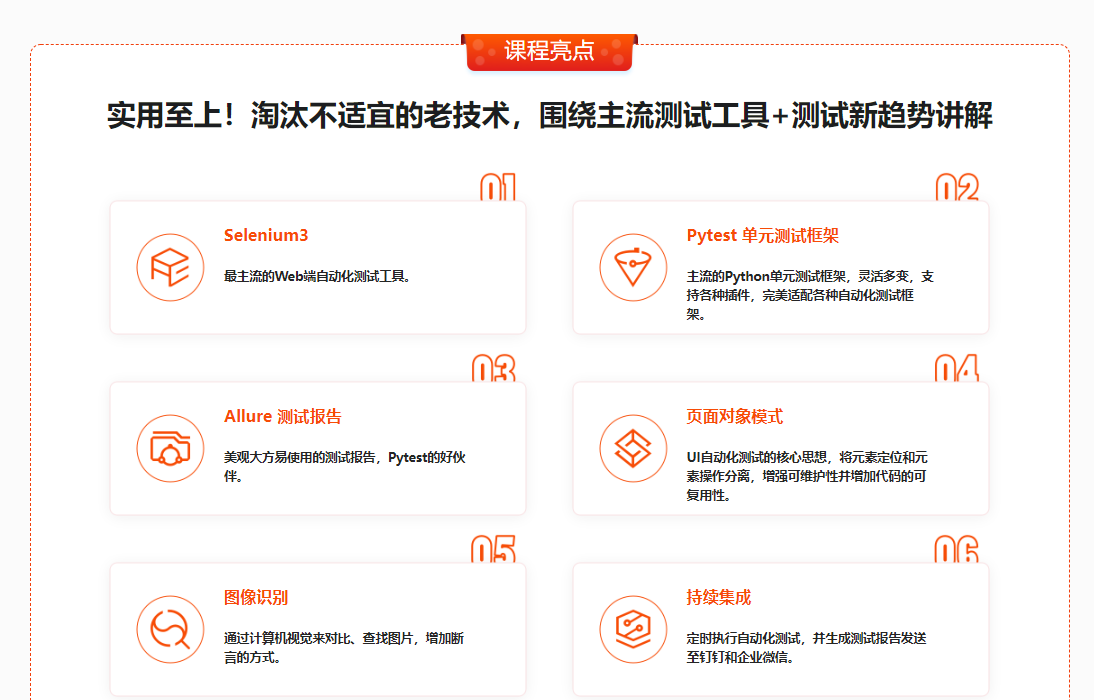Select the Allure 测试报告 heading
Image resolution: width=1094 pixels, height=700 pixels.
[x=282, y=417]
